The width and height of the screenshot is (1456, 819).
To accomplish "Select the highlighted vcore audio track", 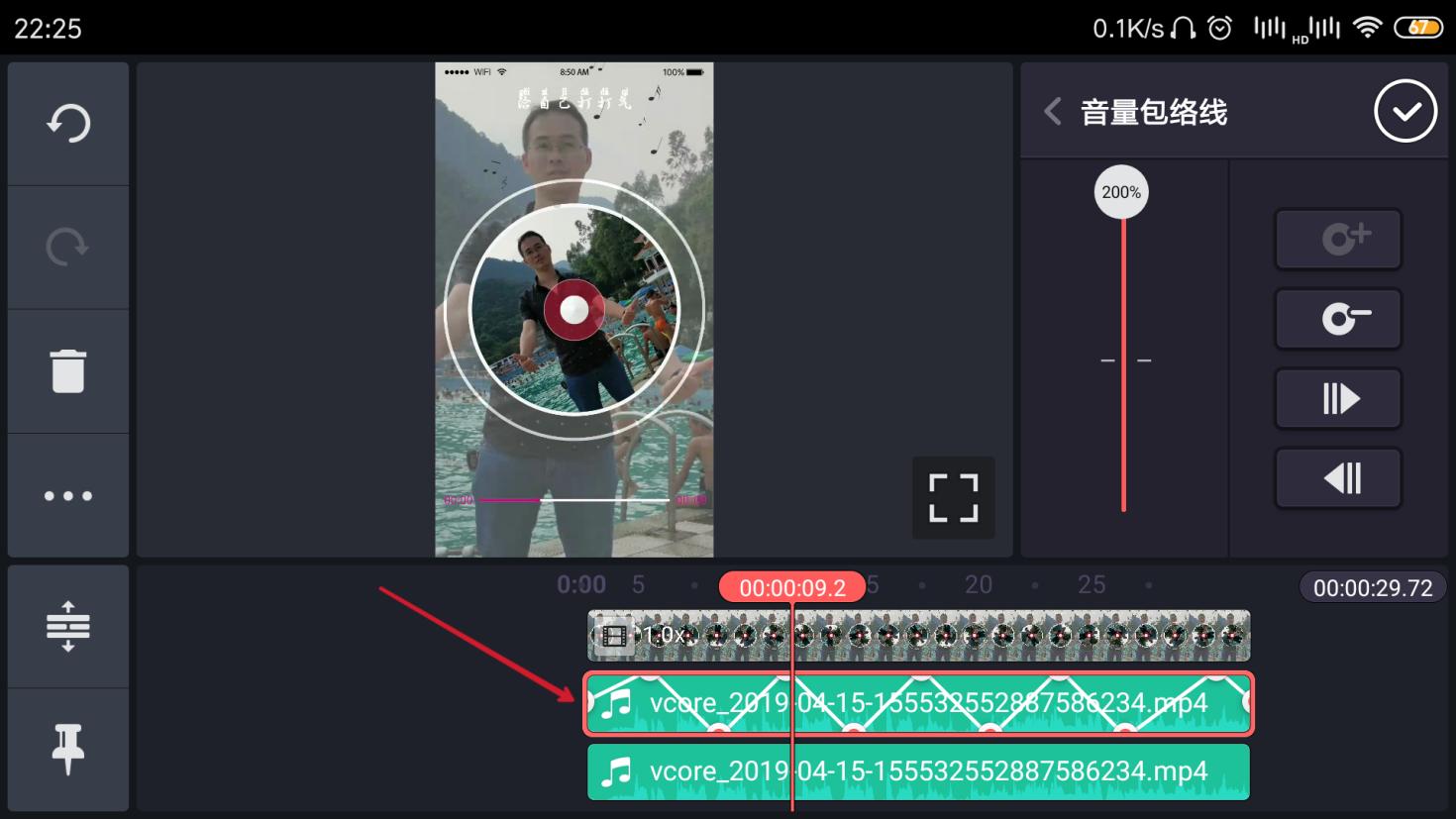I will pos(918,704).
